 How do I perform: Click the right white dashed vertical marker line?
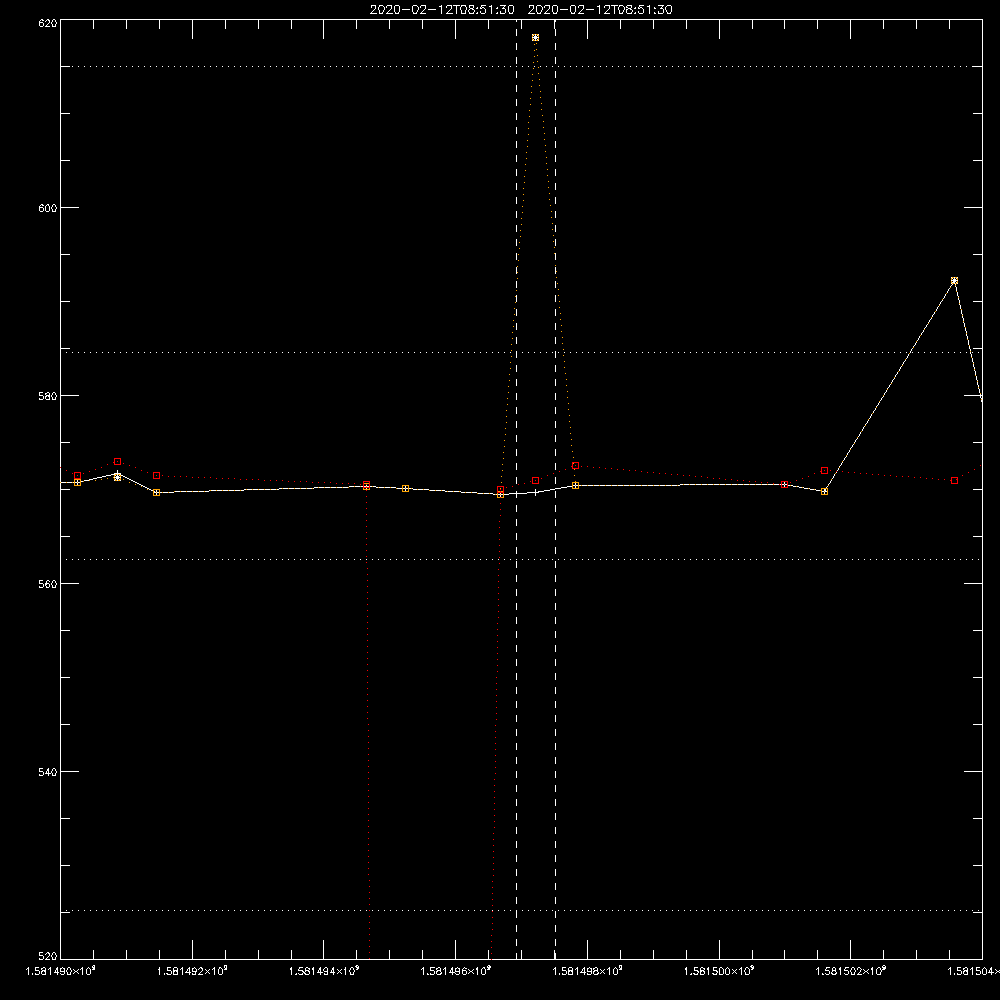tap(555, 488)
